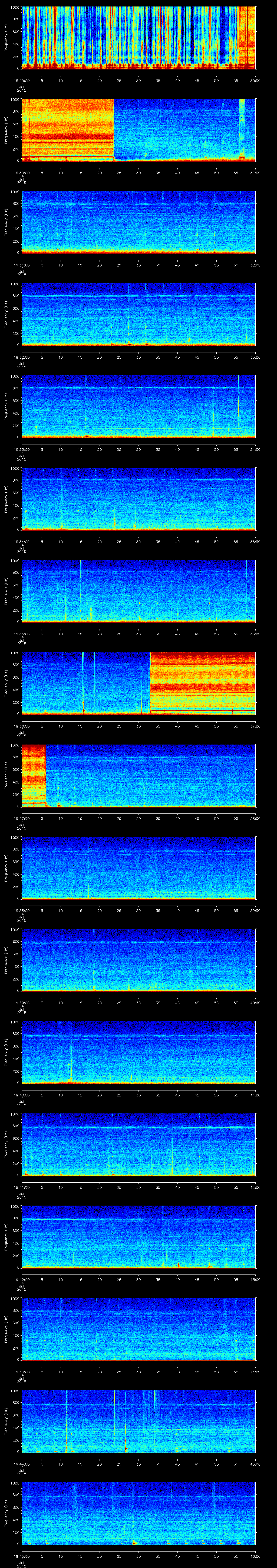Select the spectrogram starting 19:35:00
Screen dimensions: 277x1568
(x=138, y=591)
